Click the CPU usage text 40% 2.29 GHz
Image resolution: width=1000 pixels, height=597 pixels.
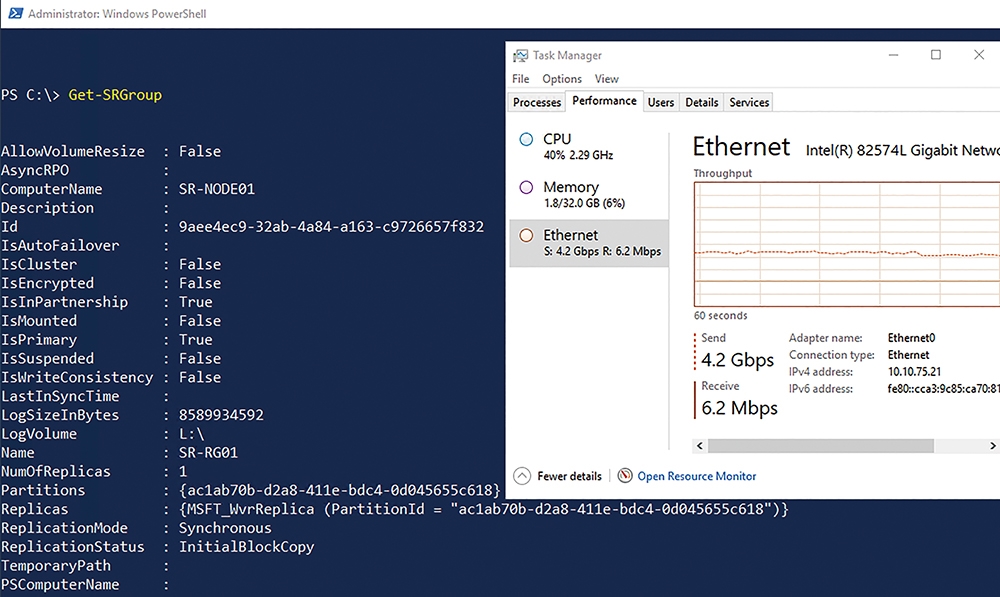578,155
